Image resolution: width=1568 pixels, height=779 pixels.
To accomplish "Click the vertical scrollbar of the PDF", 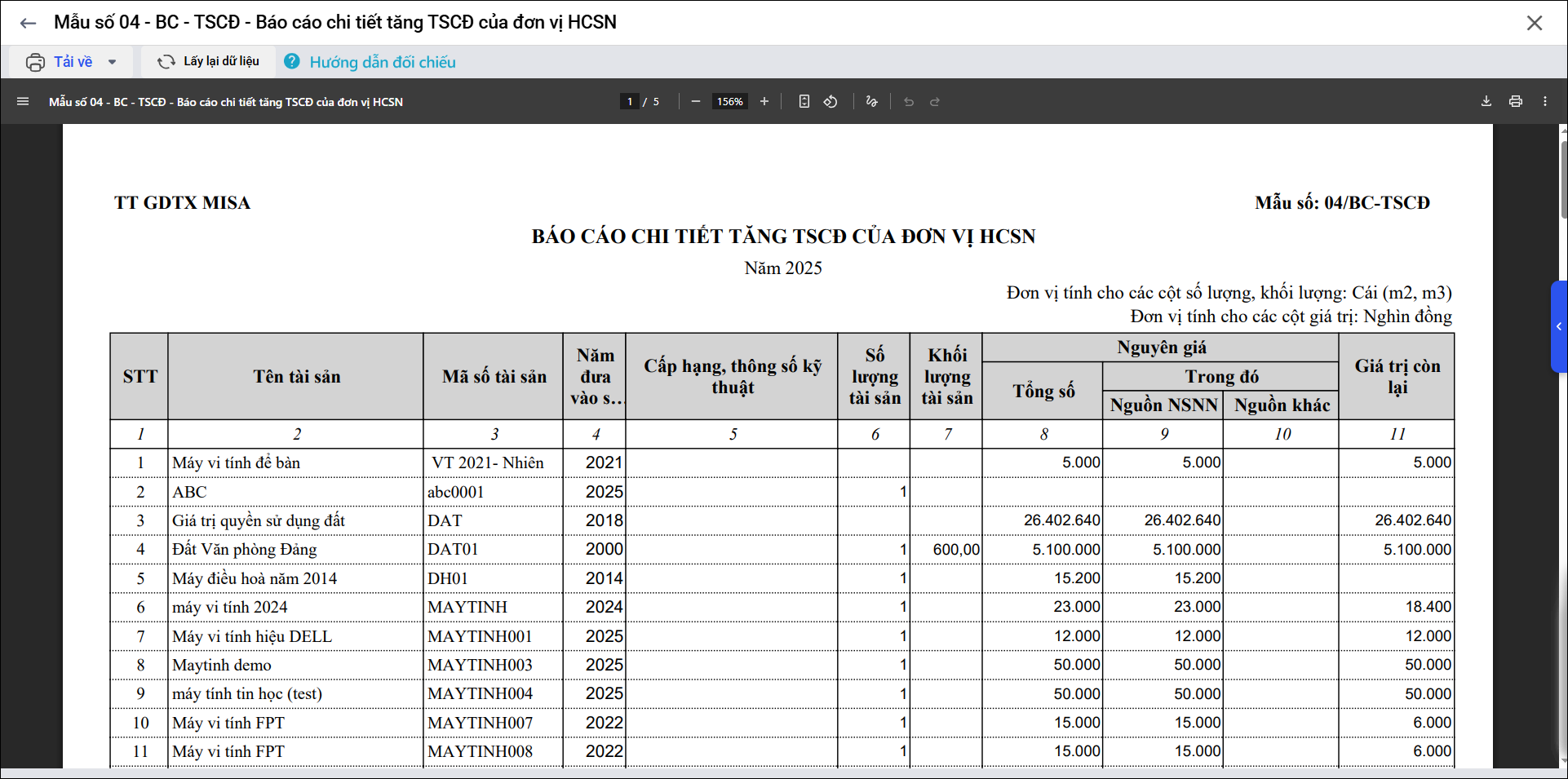I will 1563,179.
